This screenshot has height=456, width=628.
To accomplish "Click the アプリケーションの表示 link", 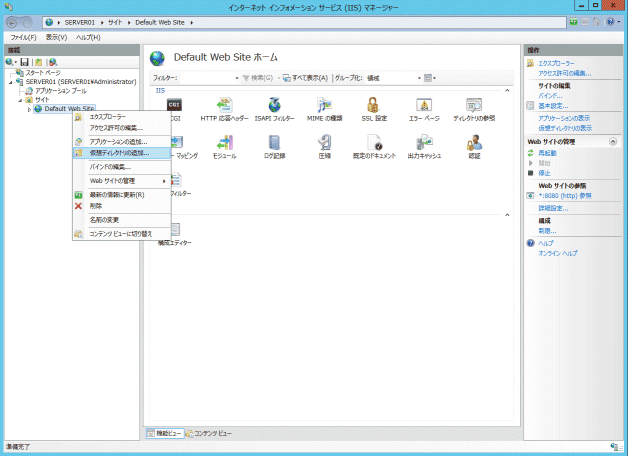I will pyautogui.click(x=564, y=118).
